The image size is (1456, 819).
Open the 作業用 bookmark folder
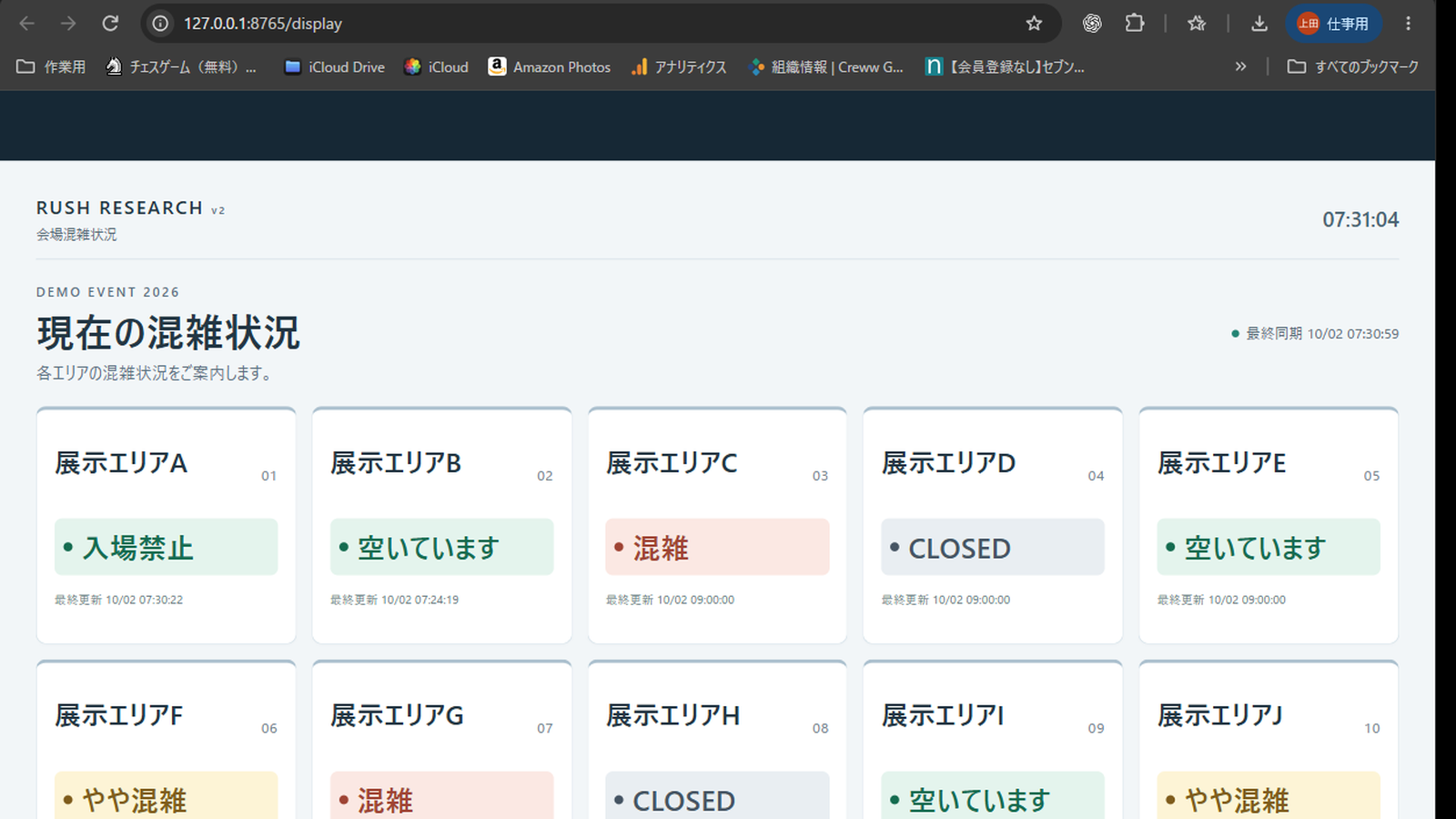coord(52,66)
